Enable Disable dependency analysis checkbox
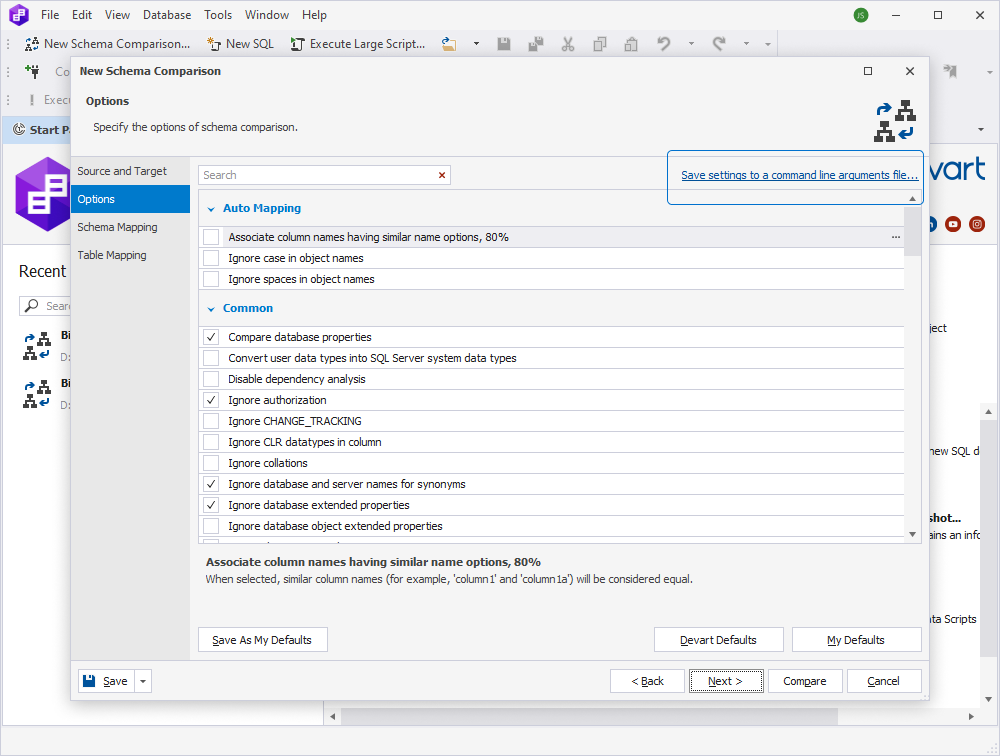This screenshot has width=1000, height=756. (211, 379)
